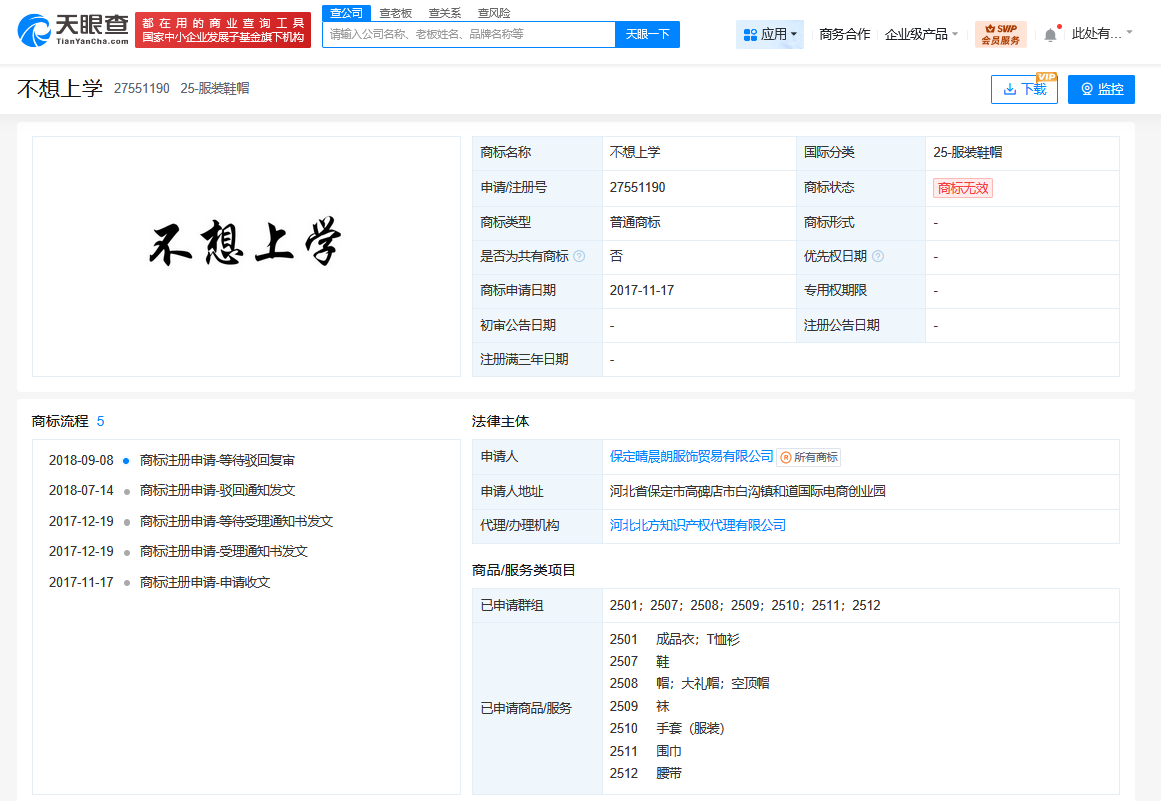Screen dimensions: 1161x801
Task: Open the 企业级产品 dropdown
Action: (922, 32)
